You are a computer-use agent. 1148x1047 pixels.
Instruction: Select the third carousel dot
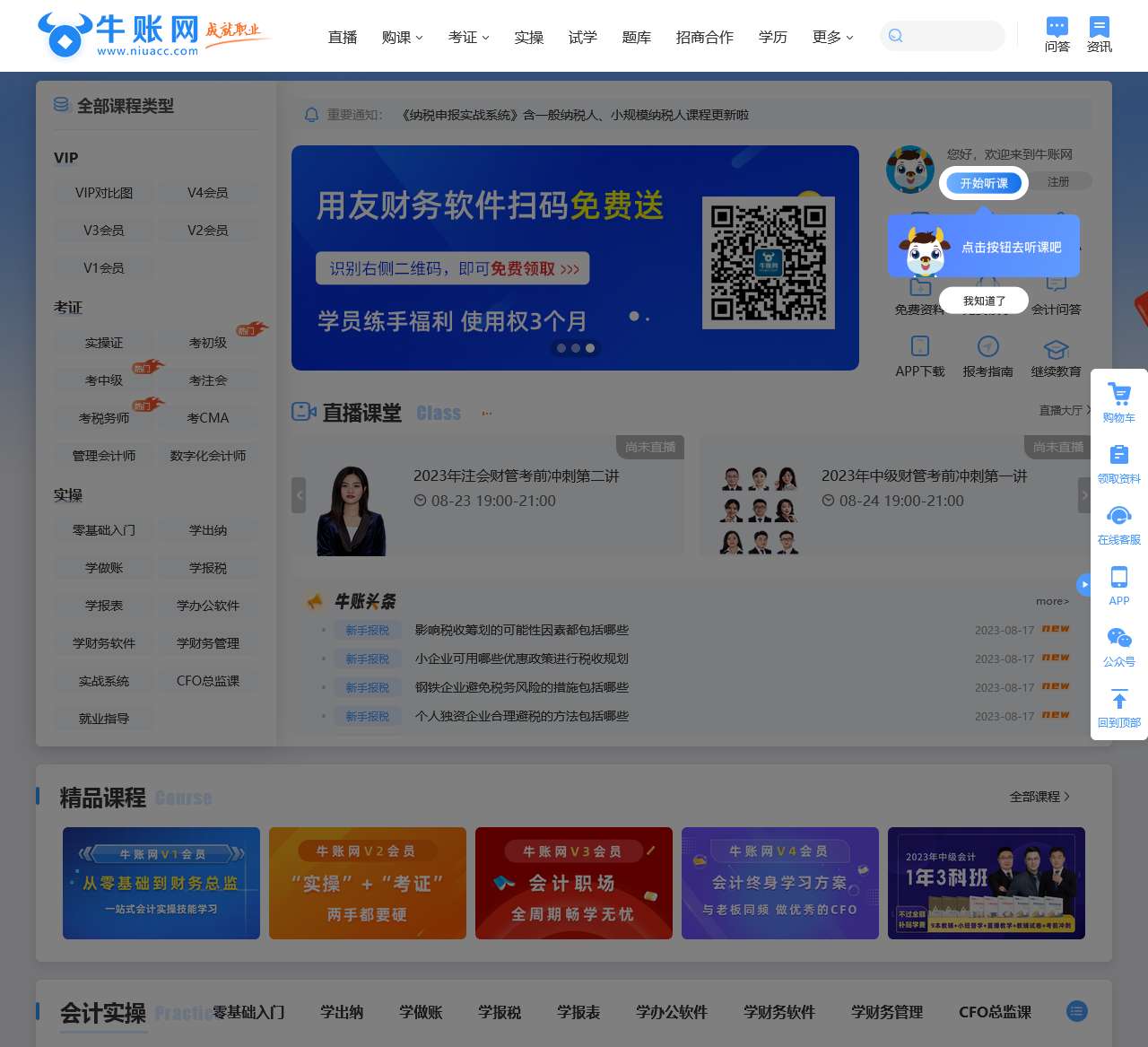point(590,348)
